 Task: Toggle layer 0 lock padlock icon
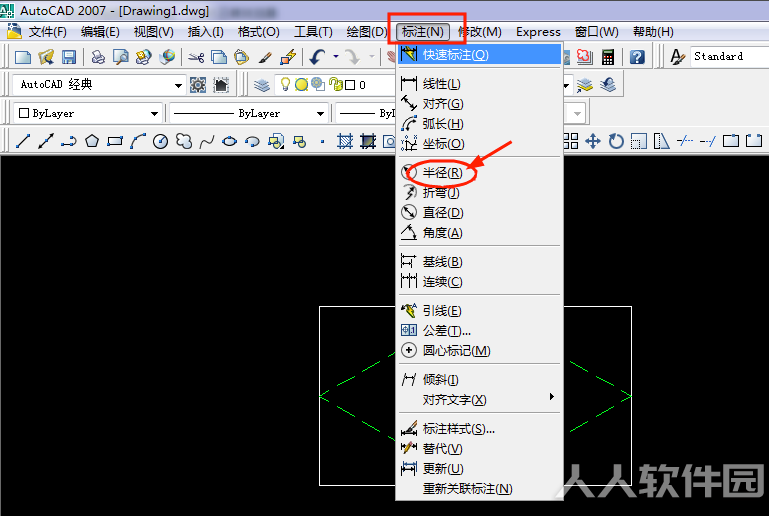click(x=335, y=84)
